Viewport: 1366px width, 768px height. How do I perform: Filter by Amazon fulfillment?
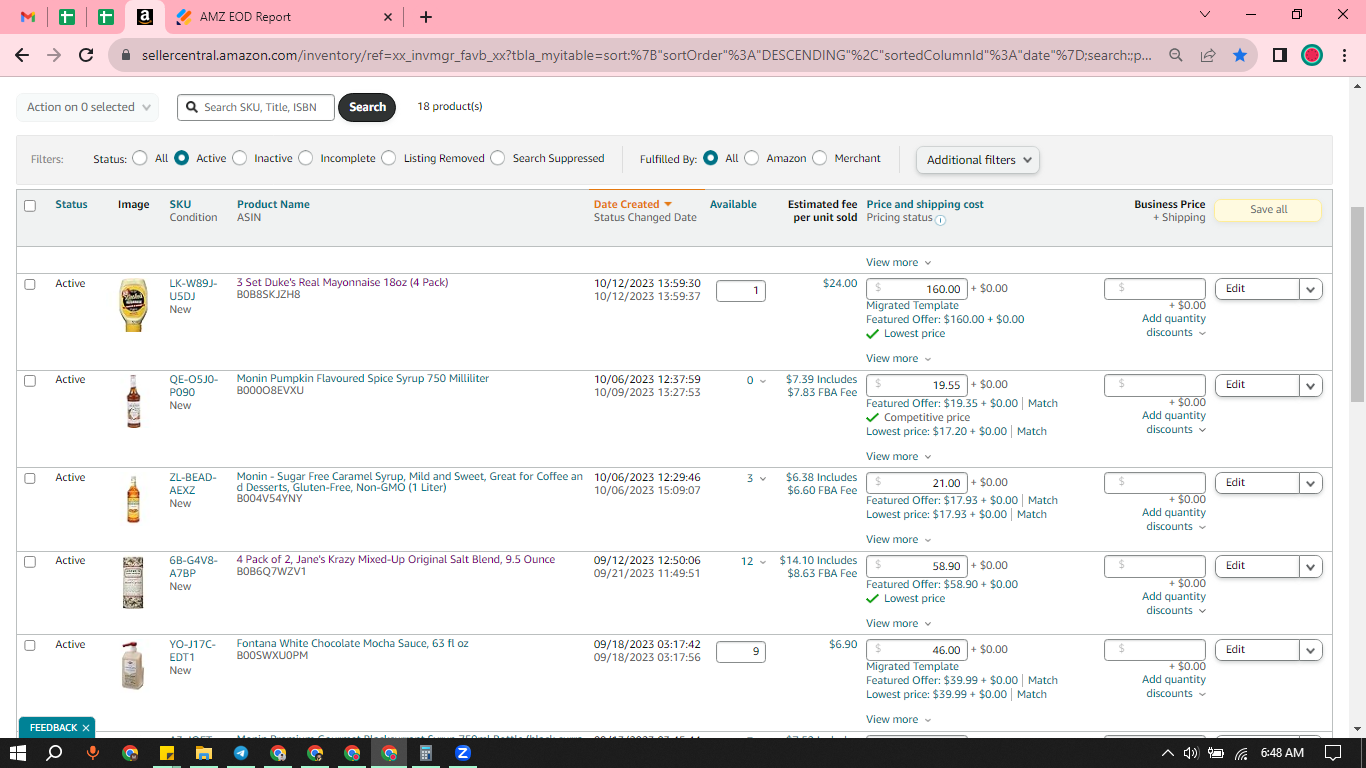[751, 158]
